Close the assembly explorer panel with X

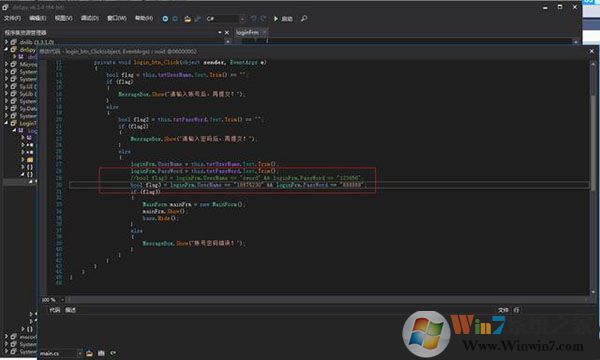(227, 33)
